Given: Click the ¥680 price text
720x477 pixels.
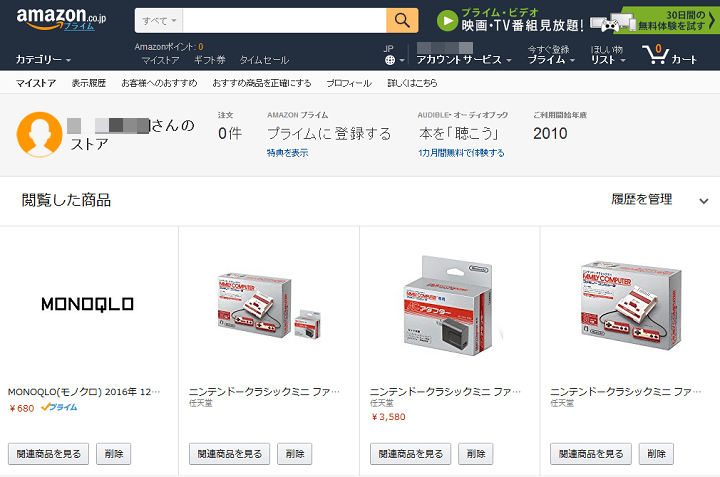Looking at the screenshot, I should pos(22,408).
